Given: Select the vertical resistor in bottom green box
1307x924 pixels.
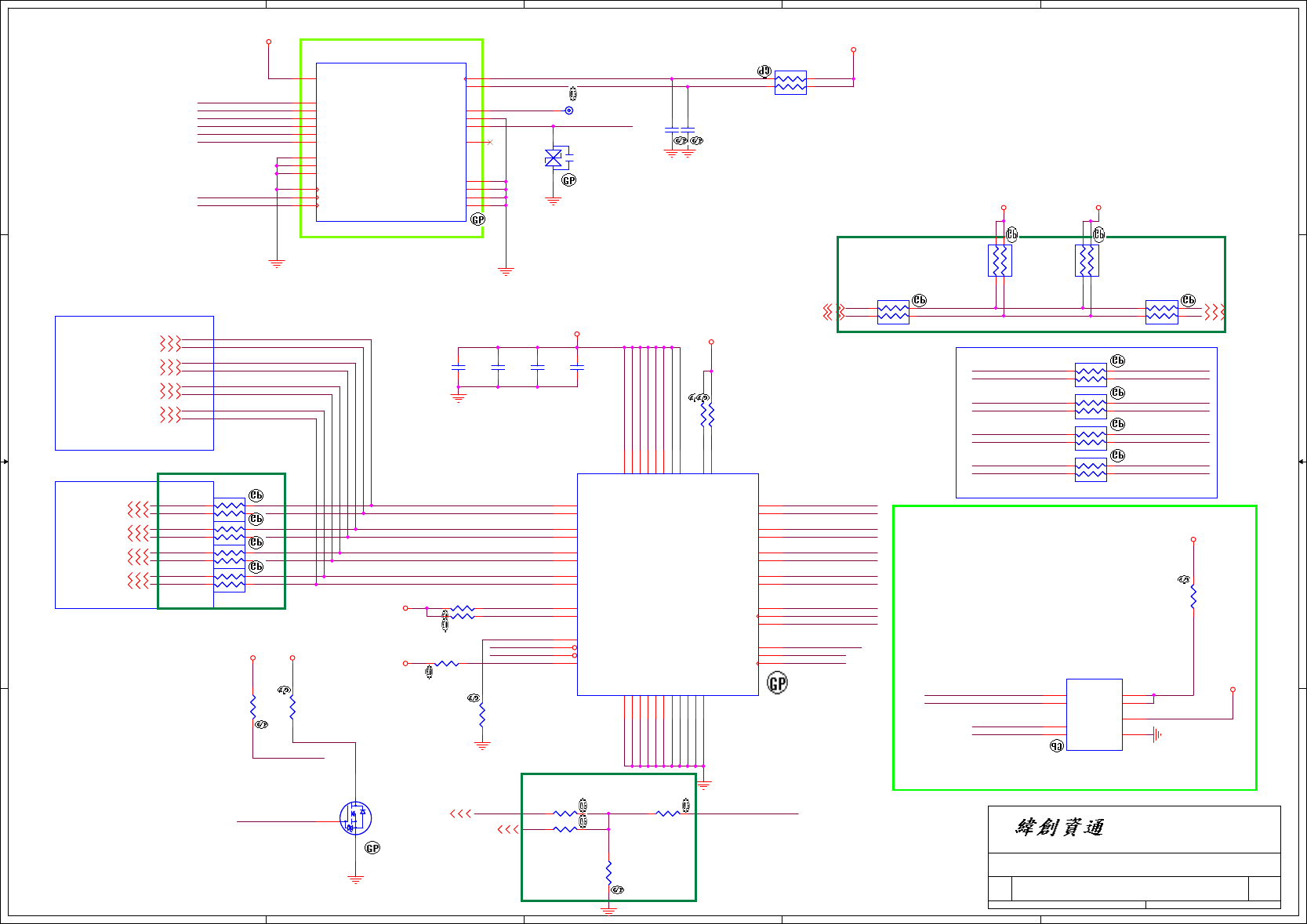Looking at the screenshot, I should click(608, 872).
